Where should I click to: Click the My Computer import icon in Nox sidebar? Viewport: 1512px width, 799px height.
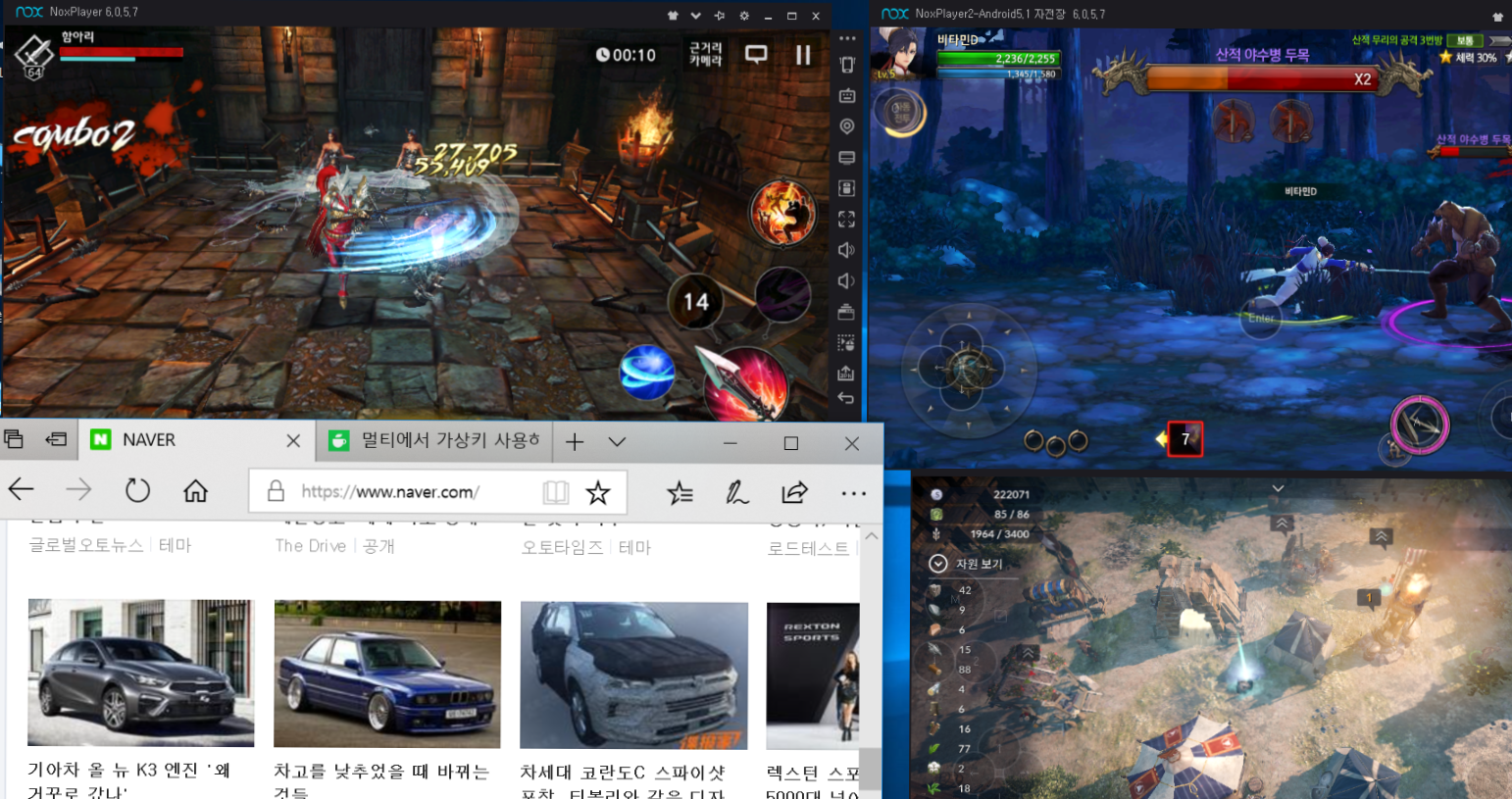tap(847, 158)
